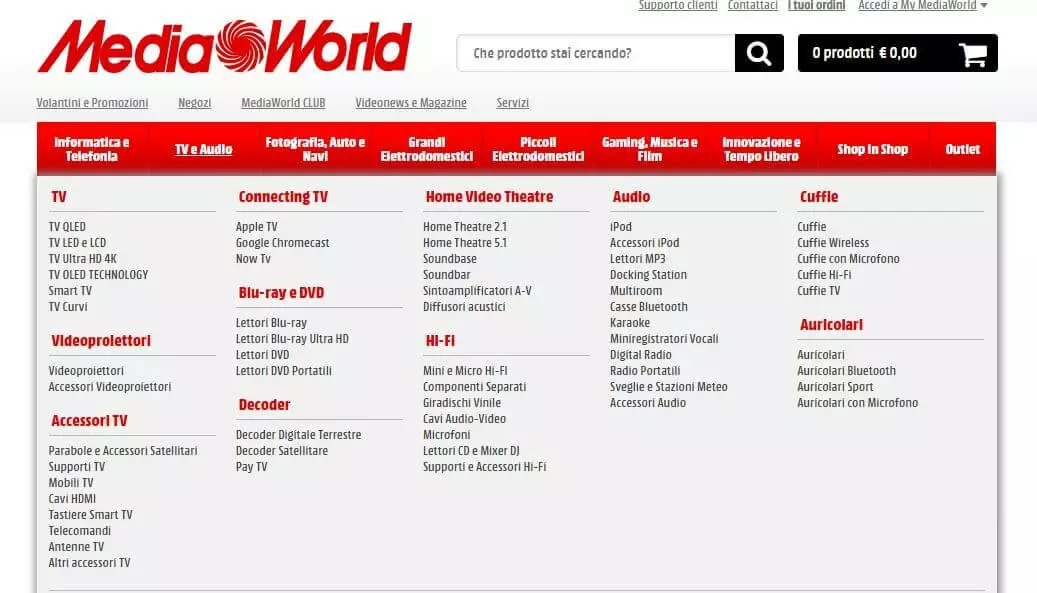
Task: Browse Auricolari Bluetooth
Action: click(846, 371)
